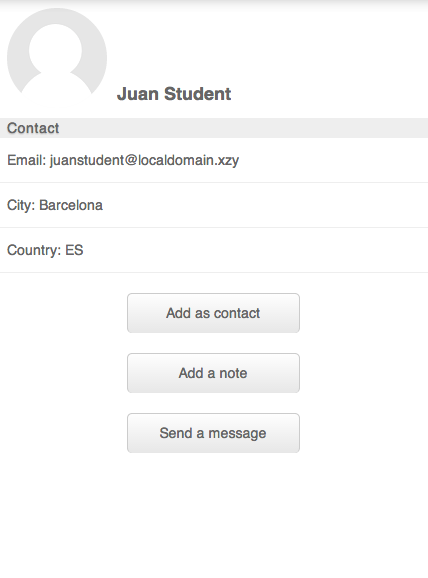The image size is (428, 578).
Task: Open the Add a note button
Action: (x=213, y=373)
